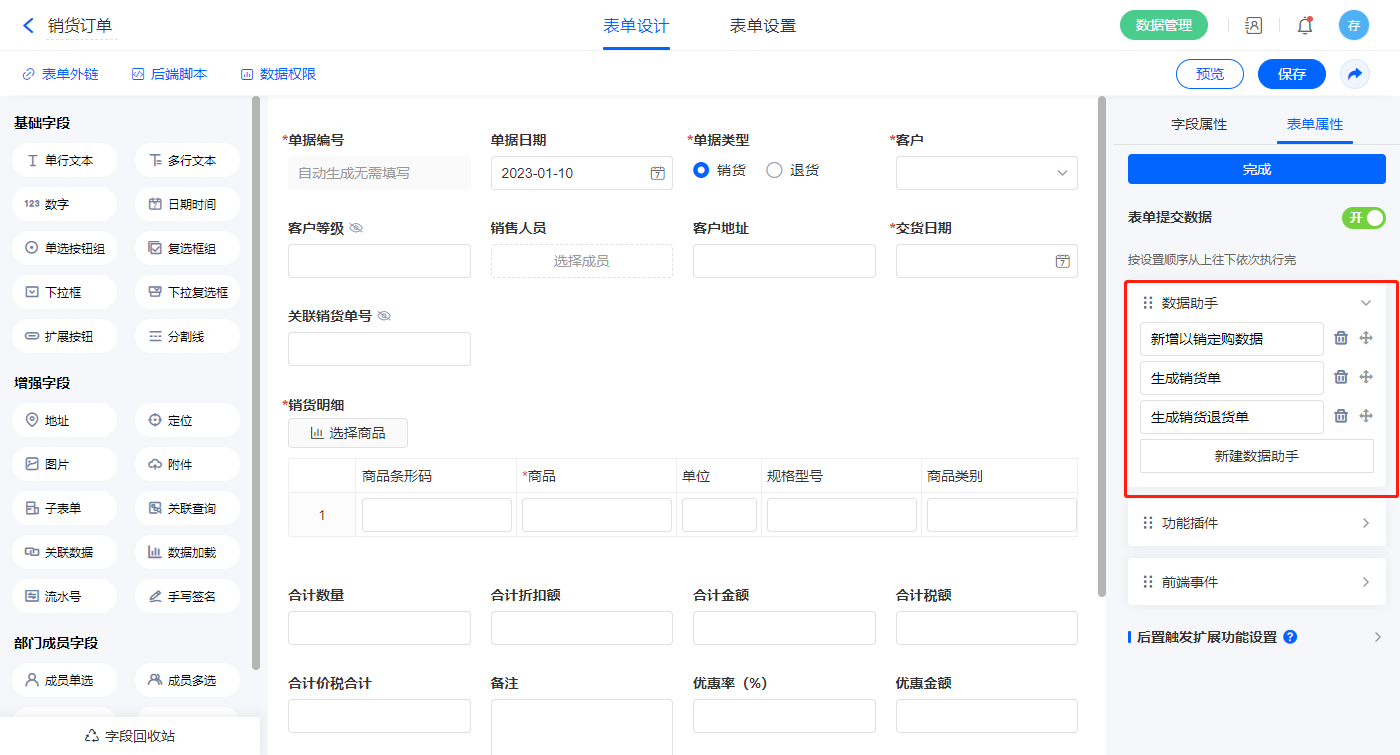Delete the 生成销货单 data assistant
1400x755 pixels.
point(1341,377)
